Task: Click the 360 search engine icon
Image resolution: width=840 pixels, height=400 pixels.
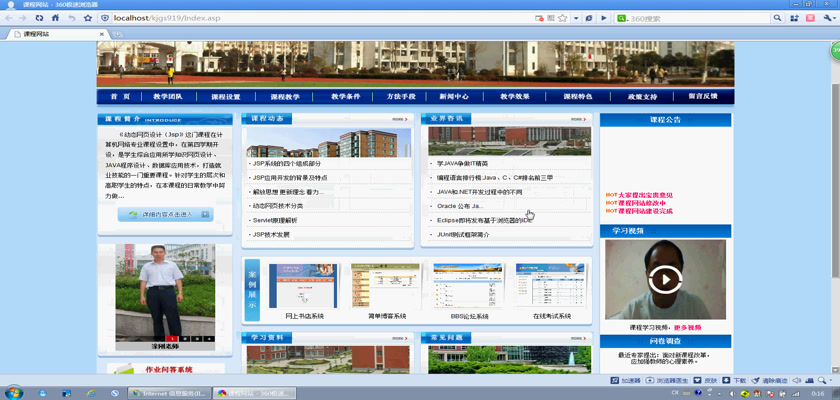Action: [622, 18]
